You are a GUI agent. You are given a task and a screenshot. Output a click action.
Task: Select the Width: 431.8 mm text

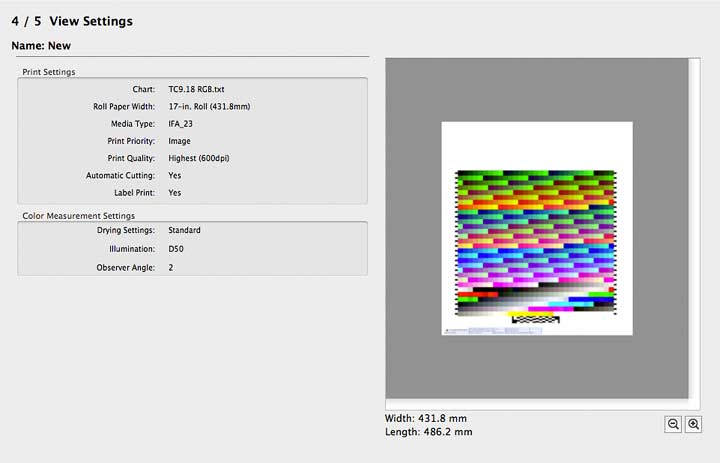coord(426,418)
